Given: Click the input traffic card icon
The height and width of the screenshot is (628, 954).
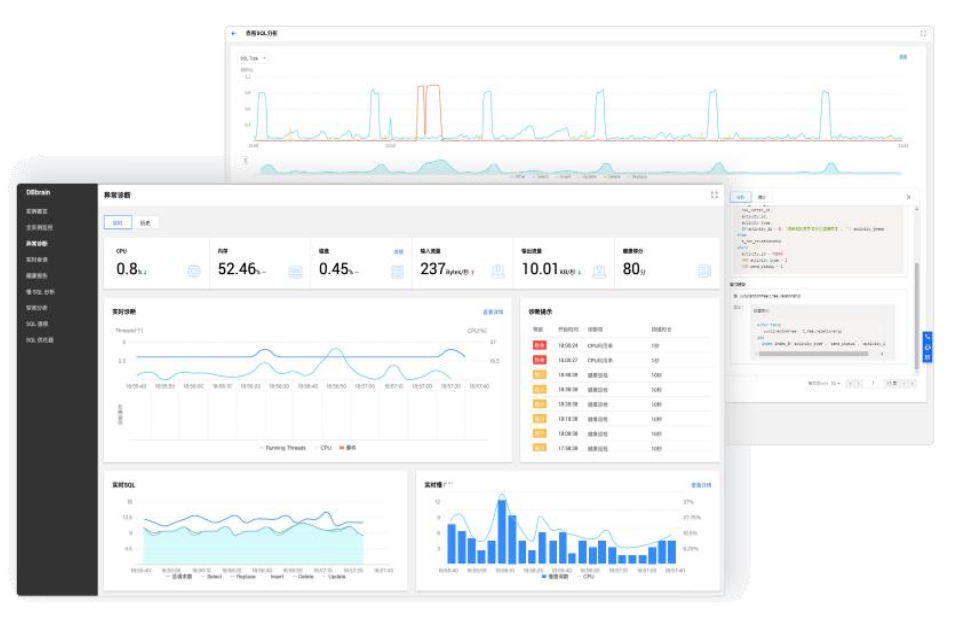Looking at the screenshot, I should tap(497, 271).
